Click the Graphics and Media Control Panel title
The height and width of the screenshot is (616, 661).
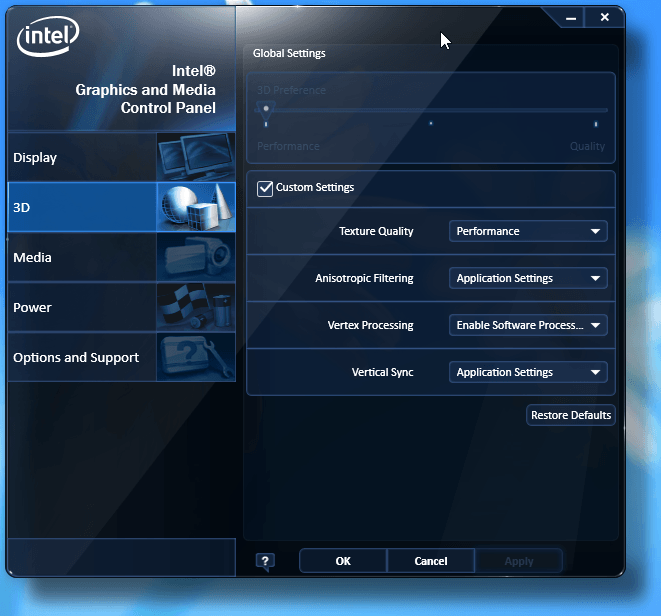tap(145, 89)
